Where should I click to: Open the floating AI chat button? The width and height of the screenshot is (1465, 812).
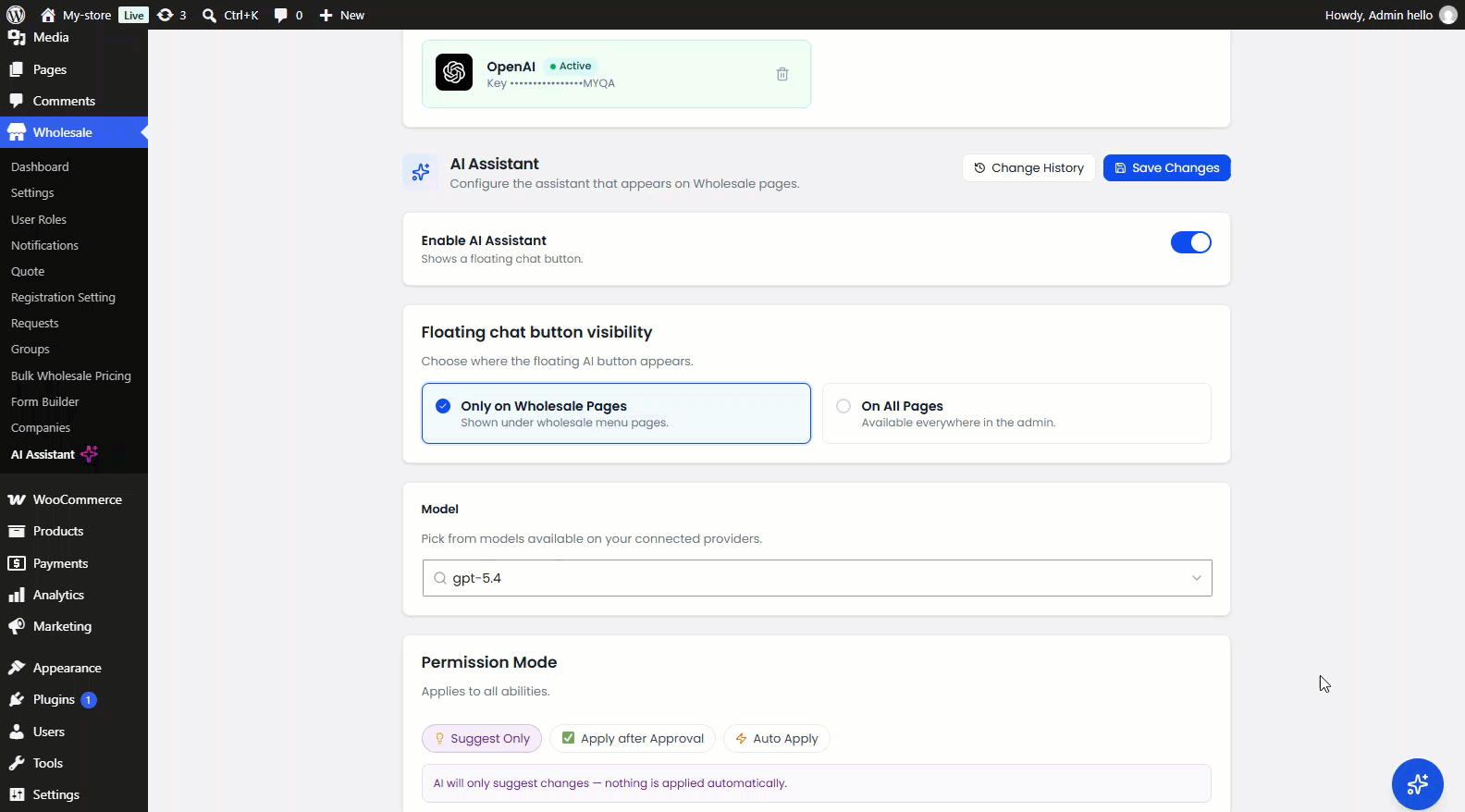[x=1418, y=784]
